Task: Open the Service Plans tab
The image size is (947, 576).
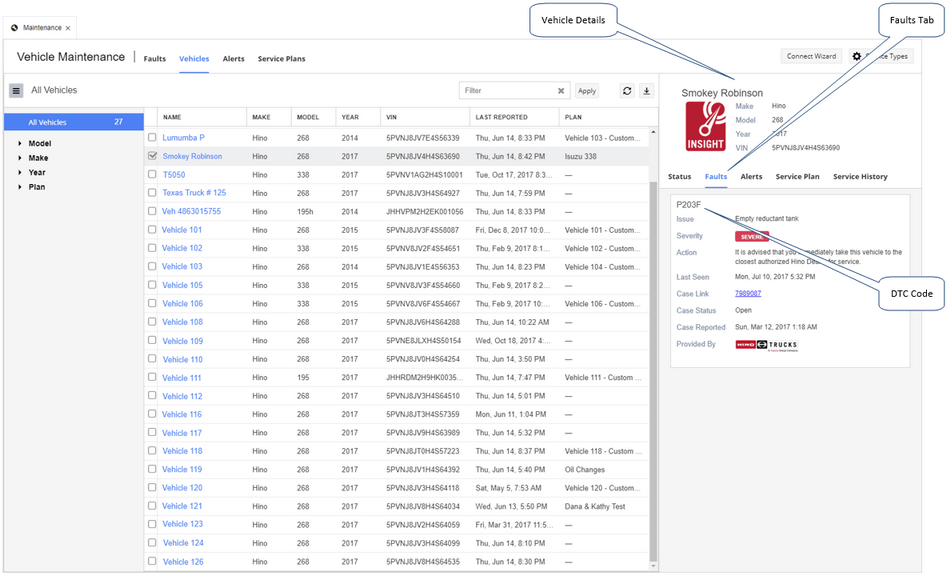Action: [x=281, y=59]
